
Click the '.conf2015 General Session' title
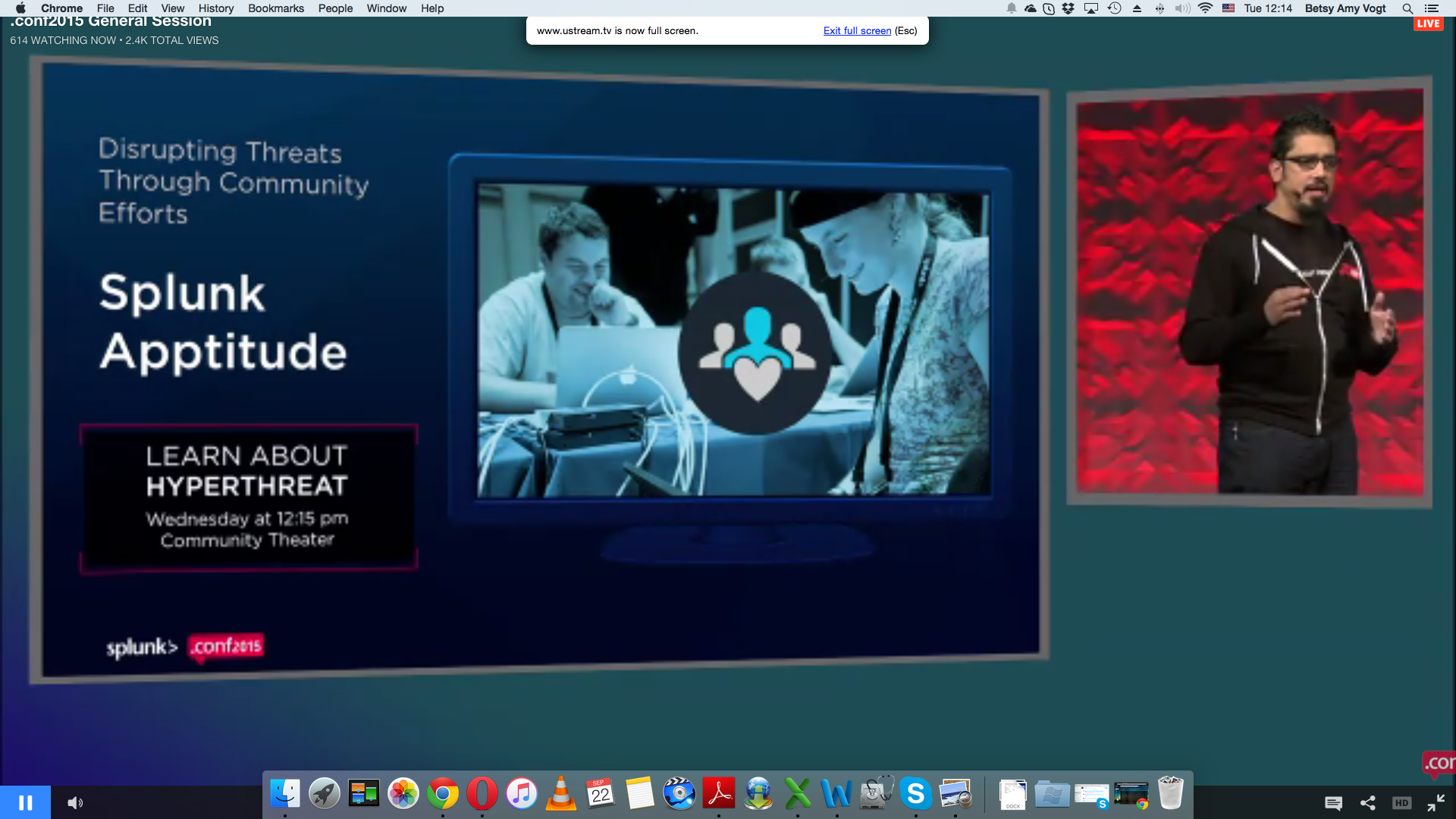(x=111, y=22)
